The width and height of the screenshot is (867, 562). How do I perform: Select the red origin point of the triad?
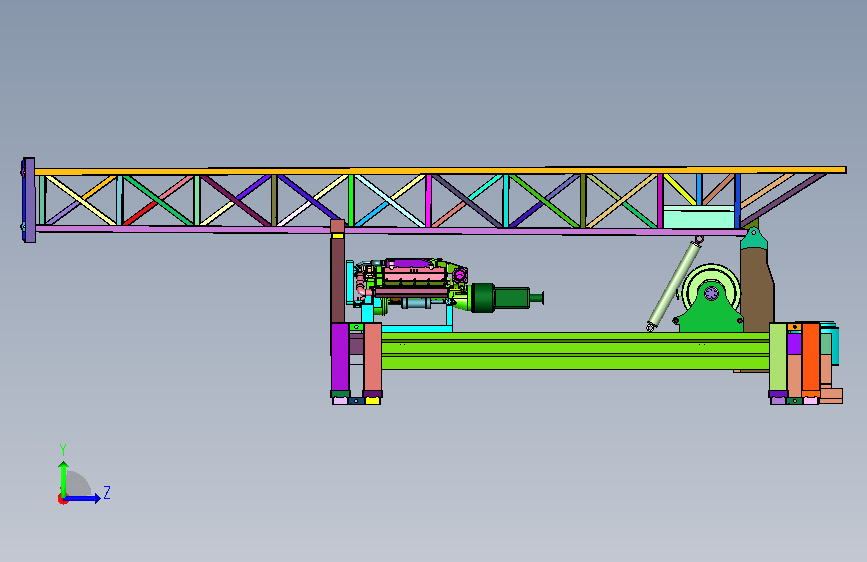pyautogui.click(x=61, y=499)
